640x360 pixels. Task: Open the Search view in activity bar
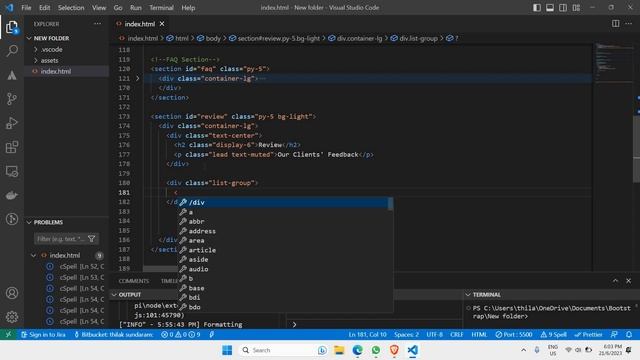tap(12, 51)
